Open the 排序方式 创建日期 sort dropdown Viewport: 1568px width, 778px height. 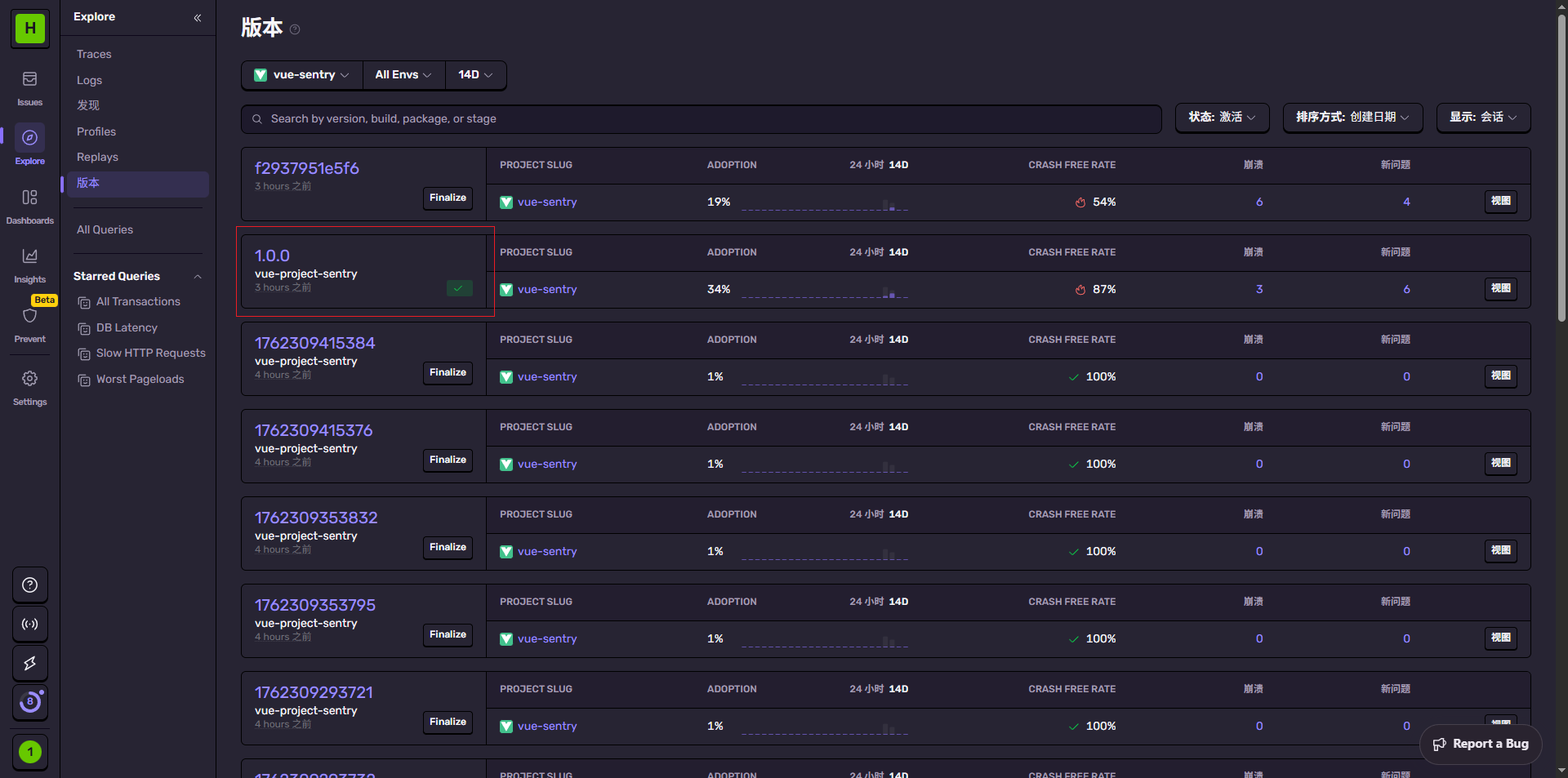[x=1352, y=118]
